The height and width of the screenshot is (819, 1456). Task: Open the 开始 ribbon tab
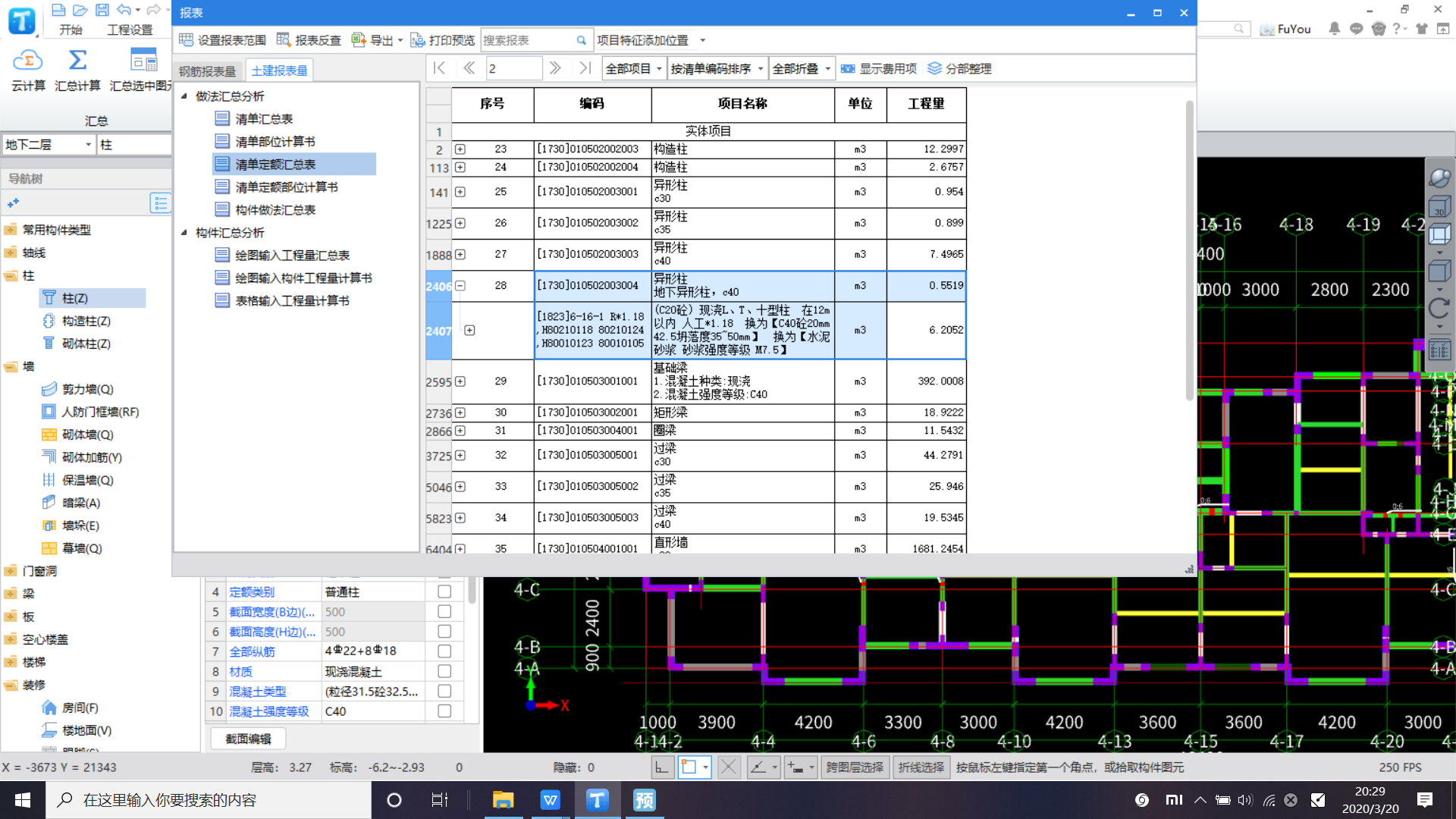pyautogui.click(x=71, y=30)
